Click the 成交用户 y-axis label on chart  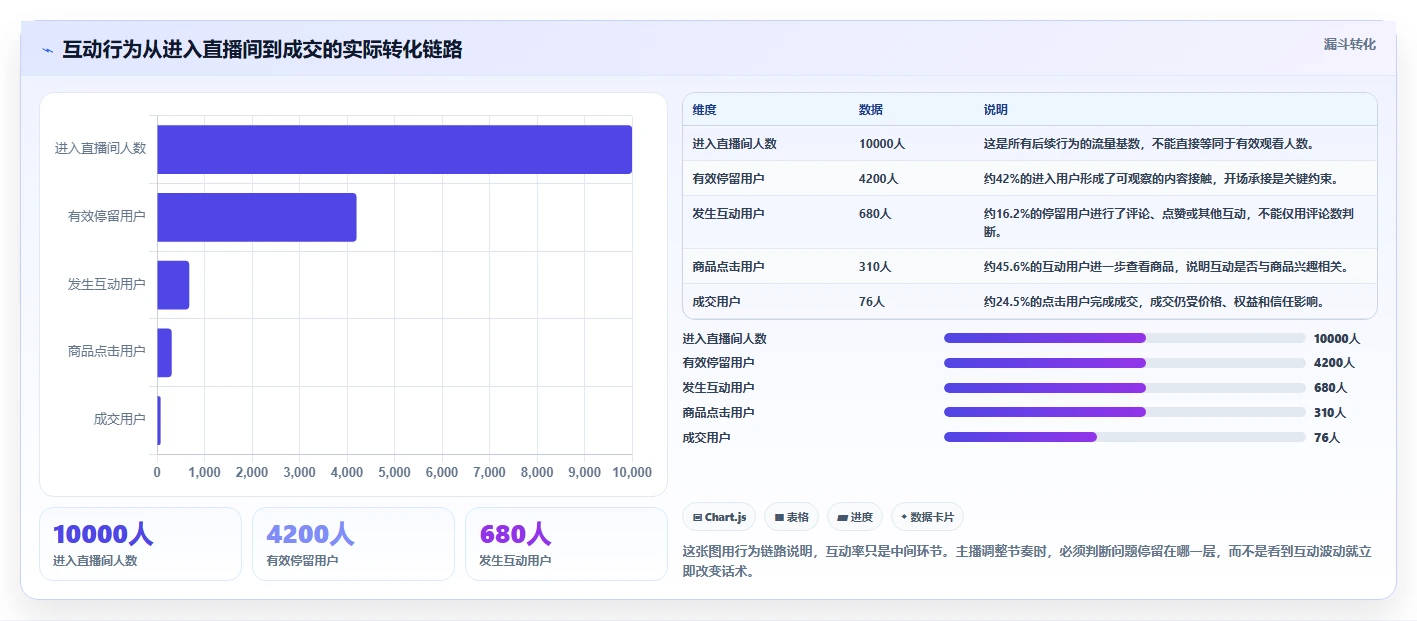click(119, 420)
